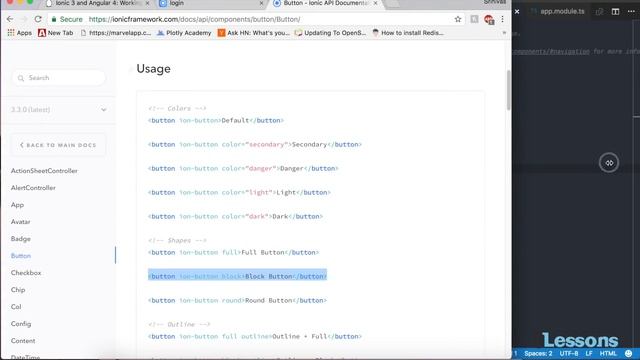The height and width of the screenshot is (360, 640).
Task: Change language mode via HTML in status bar
Action: pos(608,353)
